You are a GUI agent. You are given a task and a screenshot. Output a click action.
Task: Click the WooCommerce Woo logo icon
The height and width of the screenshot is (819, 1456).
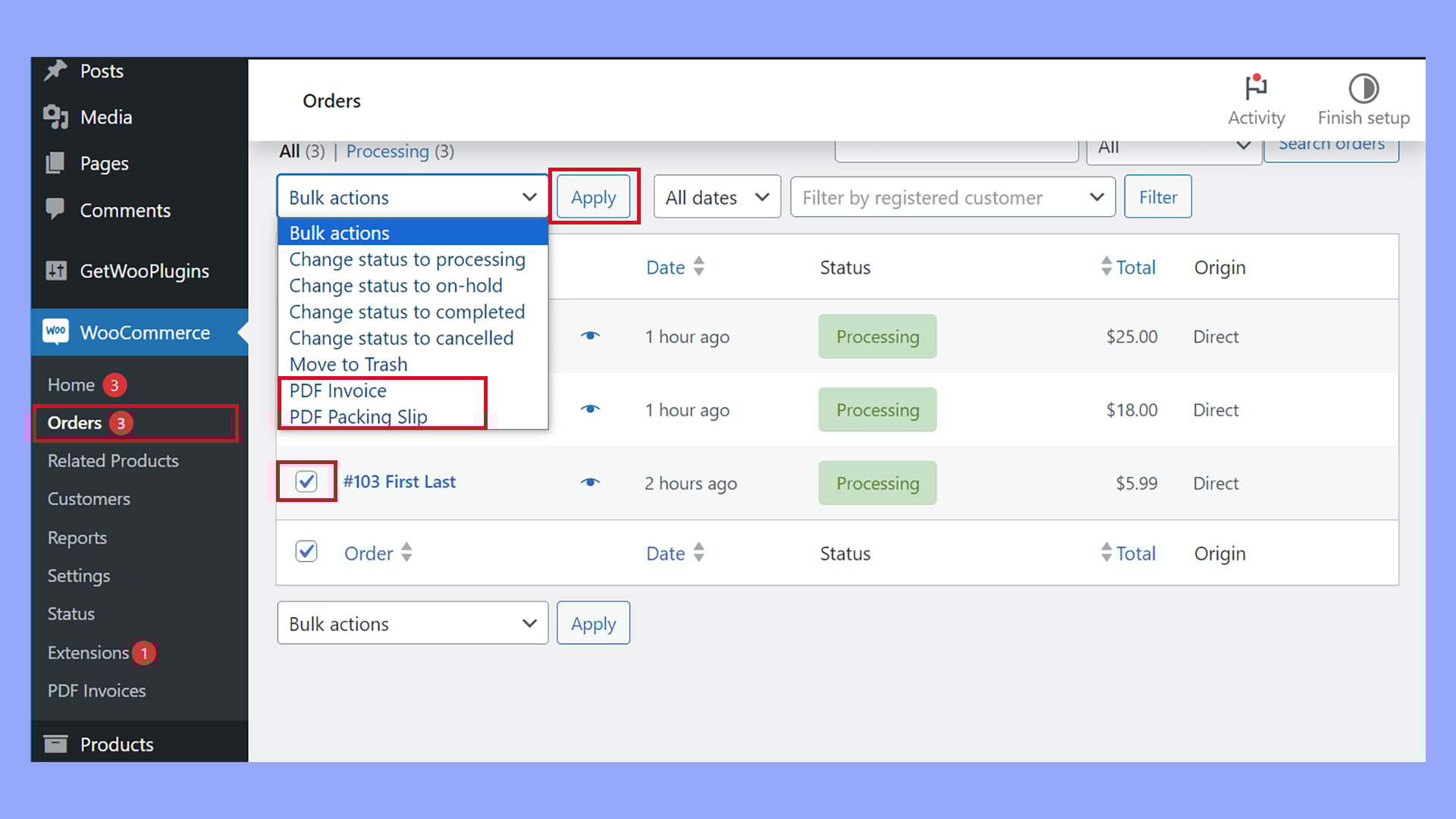(x=55, y=331)
